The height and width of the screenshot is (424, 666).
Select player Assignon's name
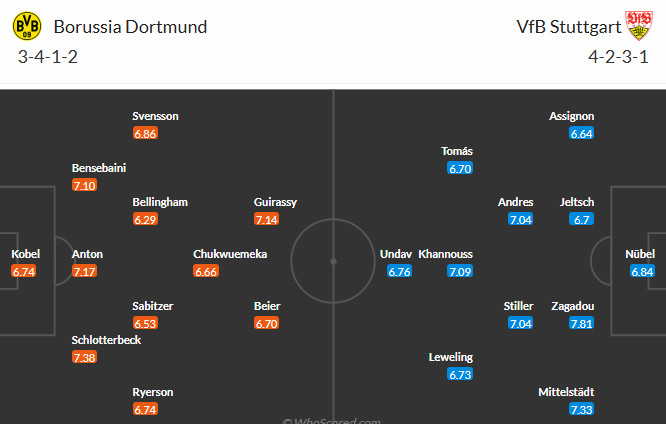click(x=572, y=116)
